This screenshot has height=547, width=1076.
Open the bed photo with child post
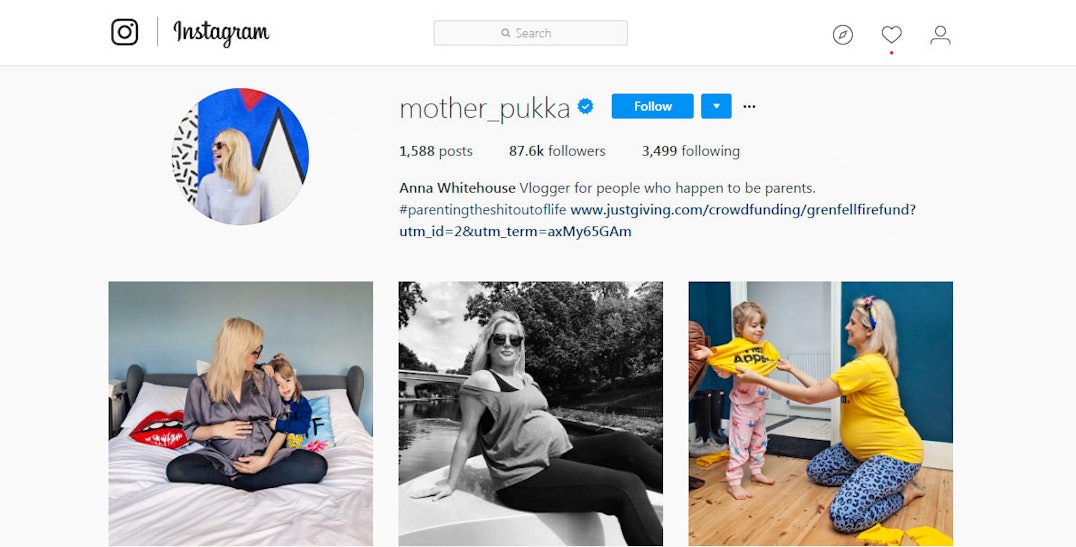[241, 414]
